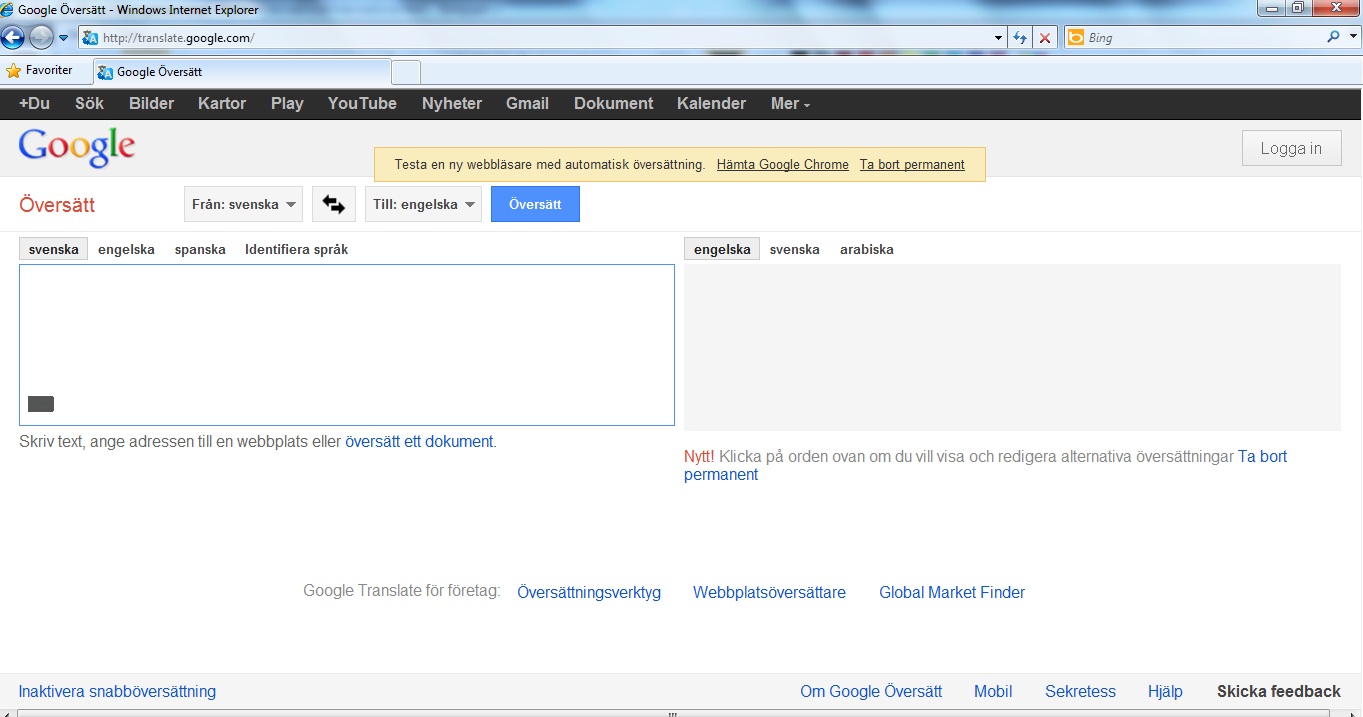
Task: Go to Sök in the Google bar
Action: (x=90, y=103)
